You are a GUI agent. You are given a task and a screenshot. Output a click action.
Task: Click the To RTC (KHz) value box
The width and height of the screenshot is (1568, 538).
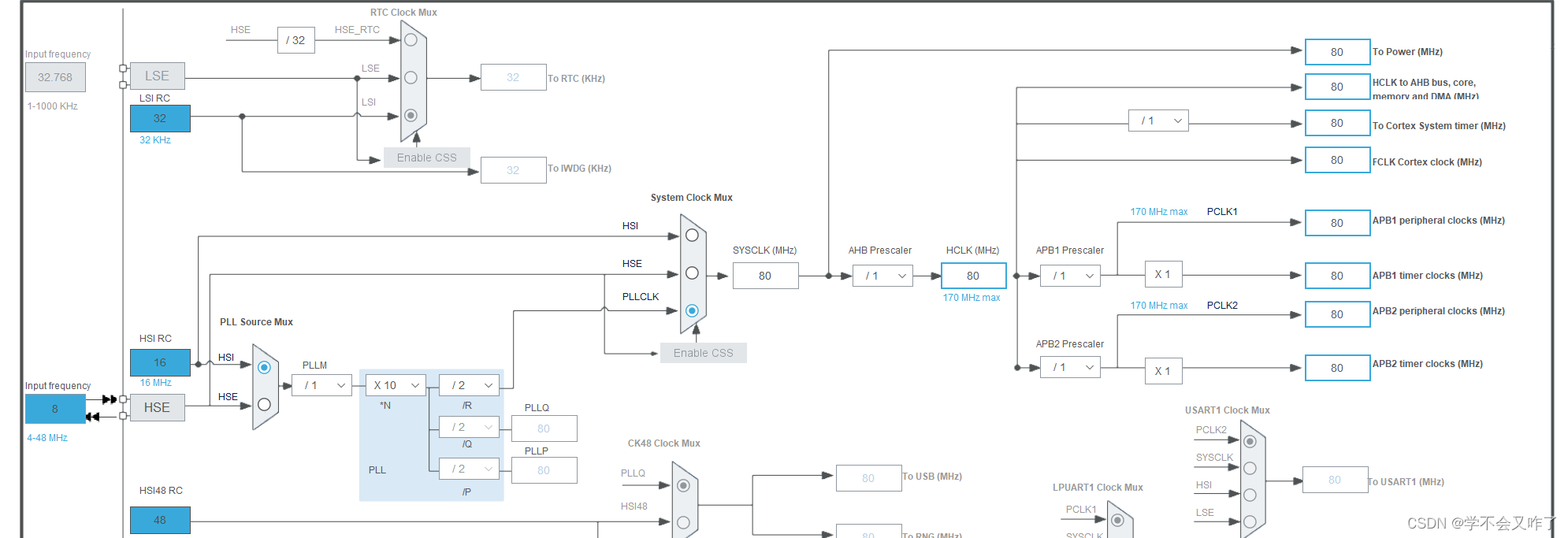click(514, 77)
